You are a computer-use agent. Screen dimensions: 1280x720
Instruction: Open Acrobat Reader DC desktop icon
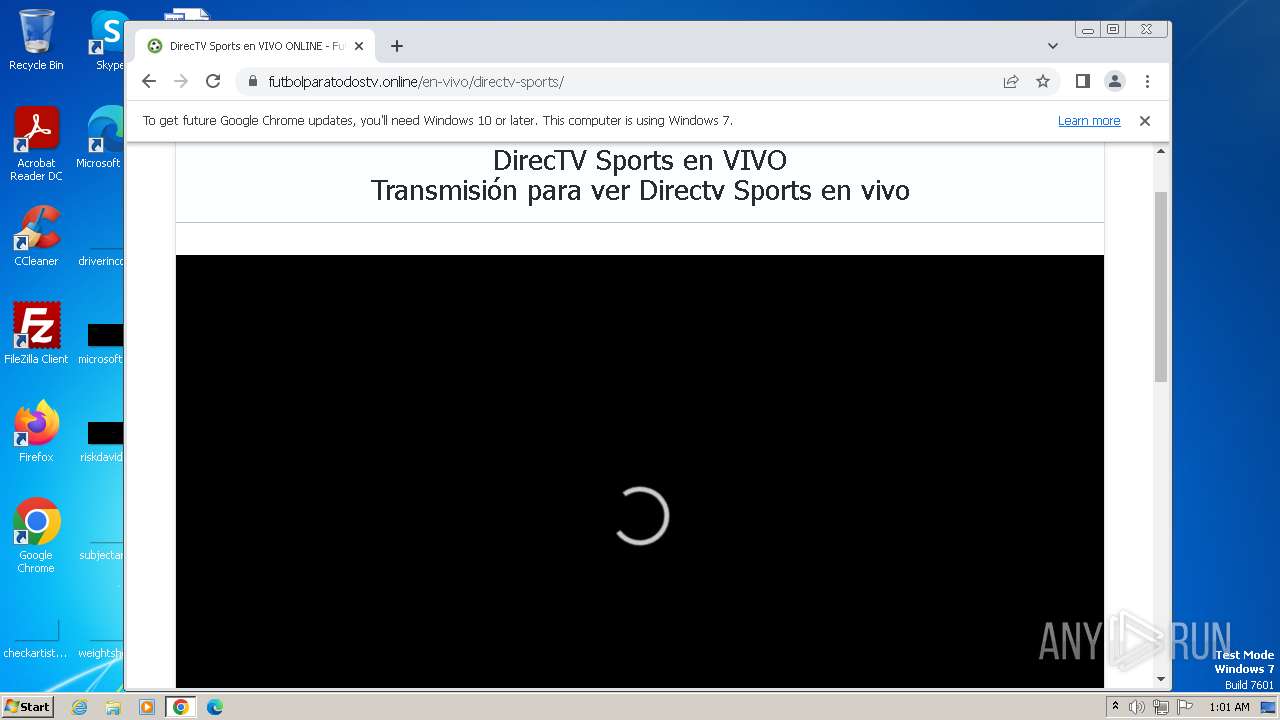pos(36,144)
